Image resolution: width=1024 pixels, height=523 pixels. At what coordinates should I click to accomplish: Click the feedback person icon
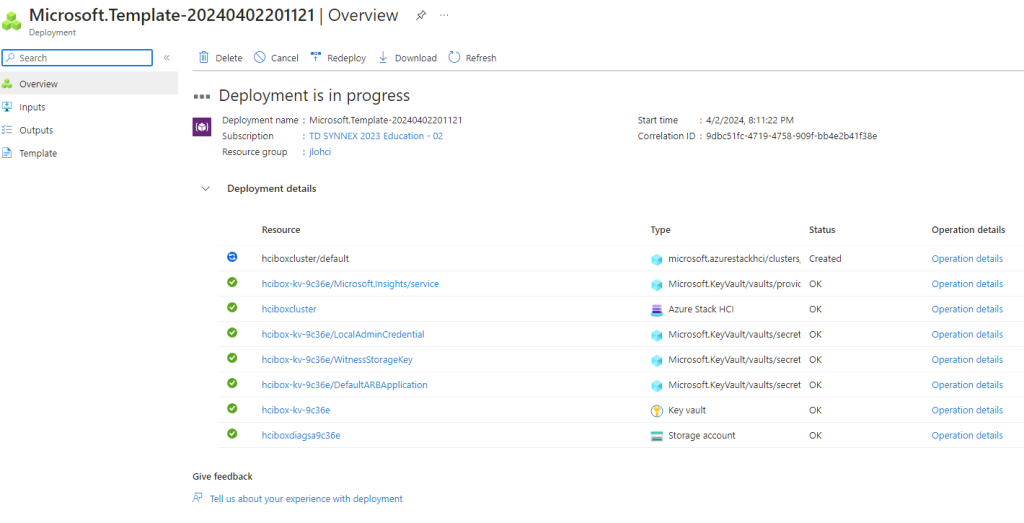coord(198,498)
